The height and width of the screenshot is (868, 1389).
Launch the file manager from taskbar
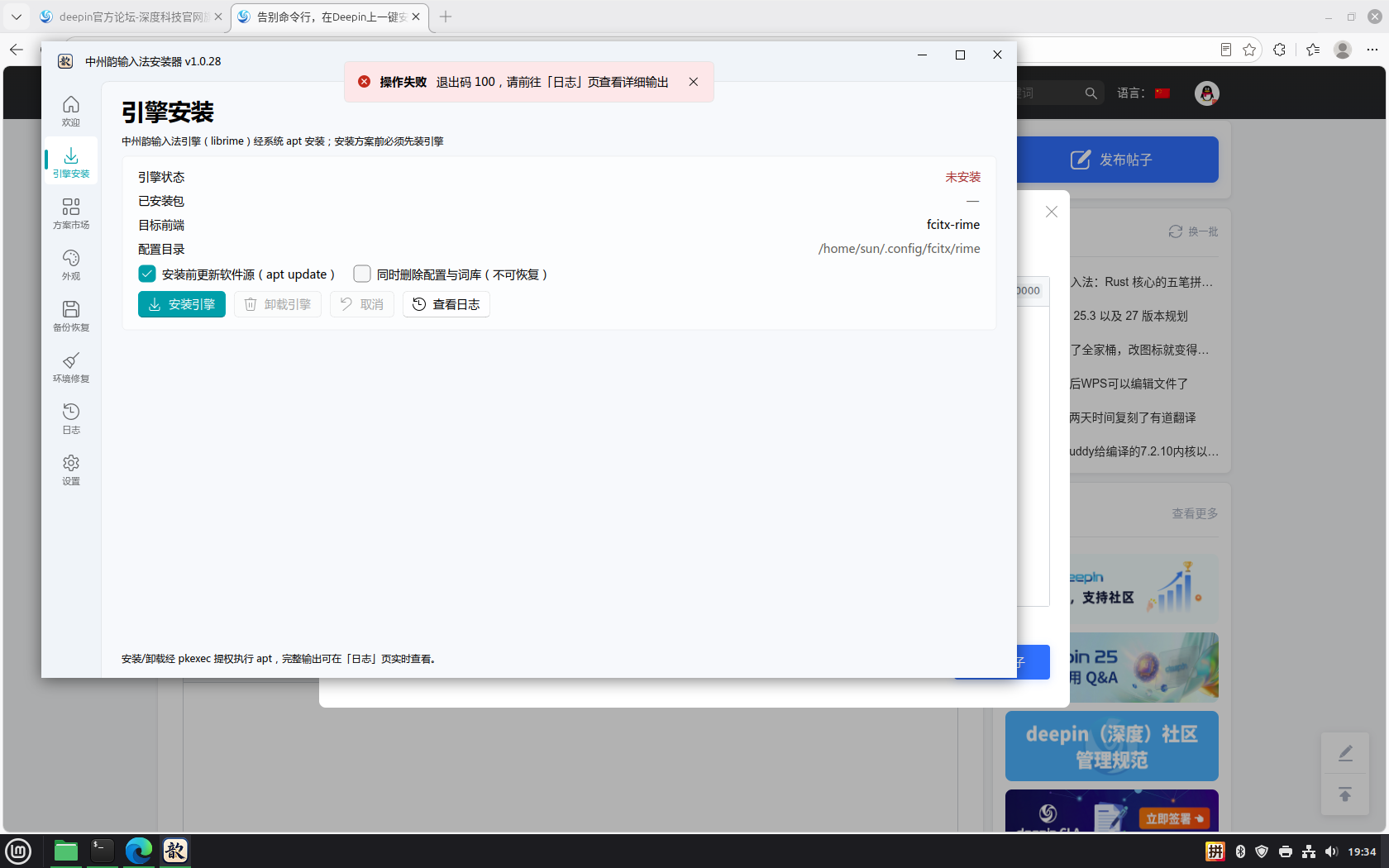pos(65,851)
